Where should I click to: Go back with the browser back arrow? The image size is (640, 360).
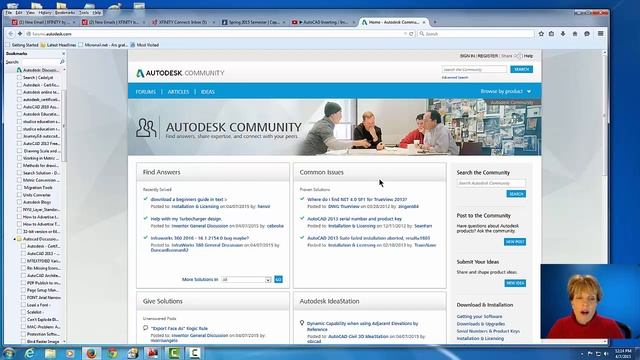(x=11, y=34)
